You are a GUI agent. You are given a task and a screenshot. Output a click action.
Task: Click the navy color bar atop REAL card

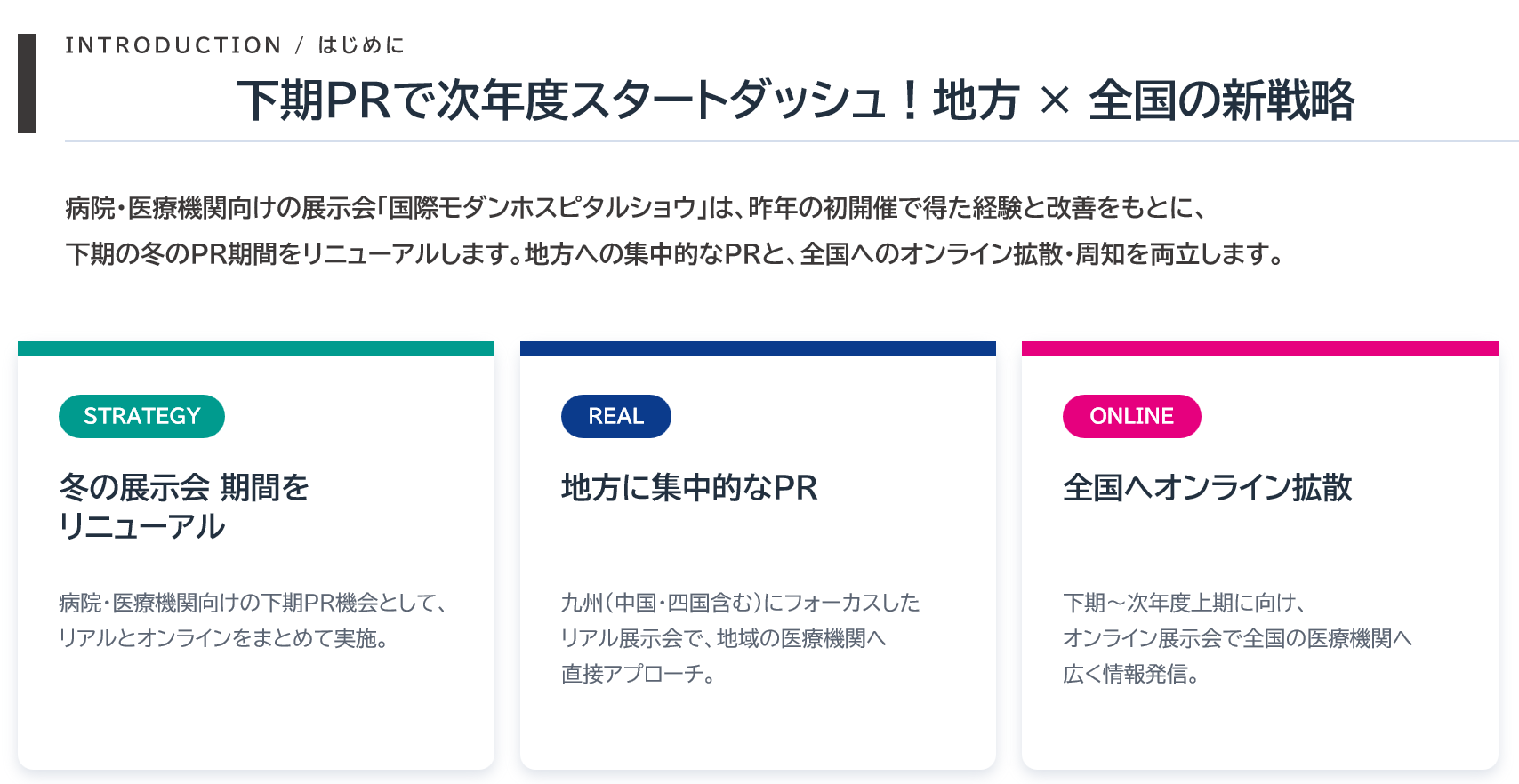click(x=758, y=348)
